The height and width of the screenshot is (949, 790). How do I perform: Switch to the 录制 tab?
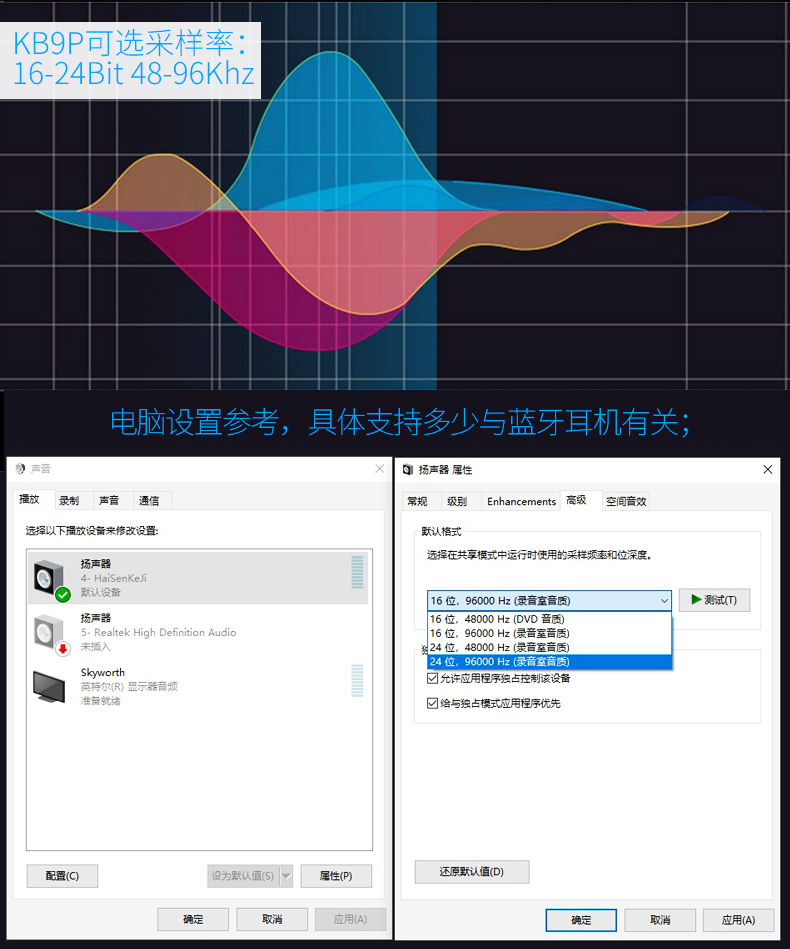[x=68, y=500]
